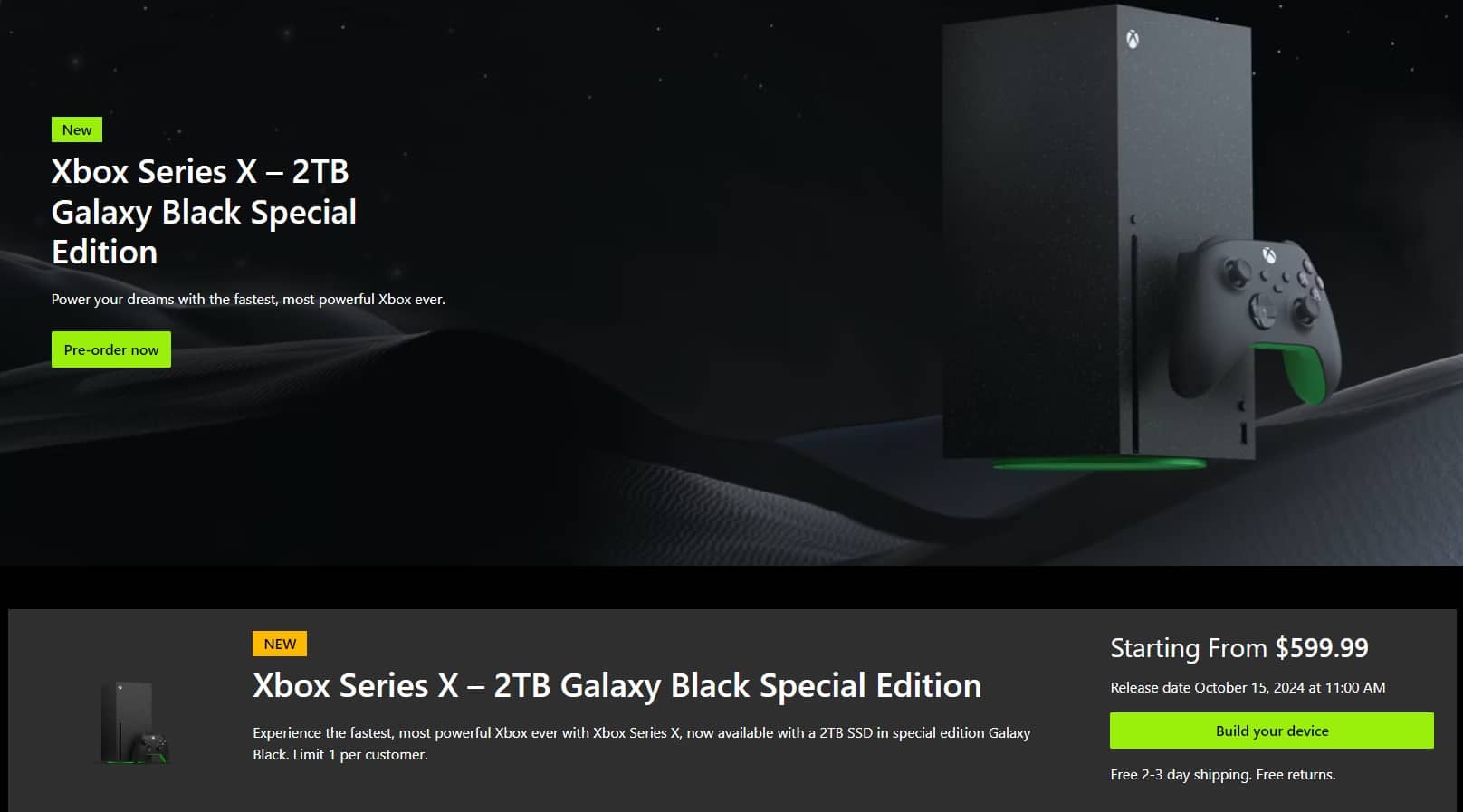Click the Build your device button
Image resolution: width=1463 pixels, height=812 pixels.
click(x=1272, y=731)
